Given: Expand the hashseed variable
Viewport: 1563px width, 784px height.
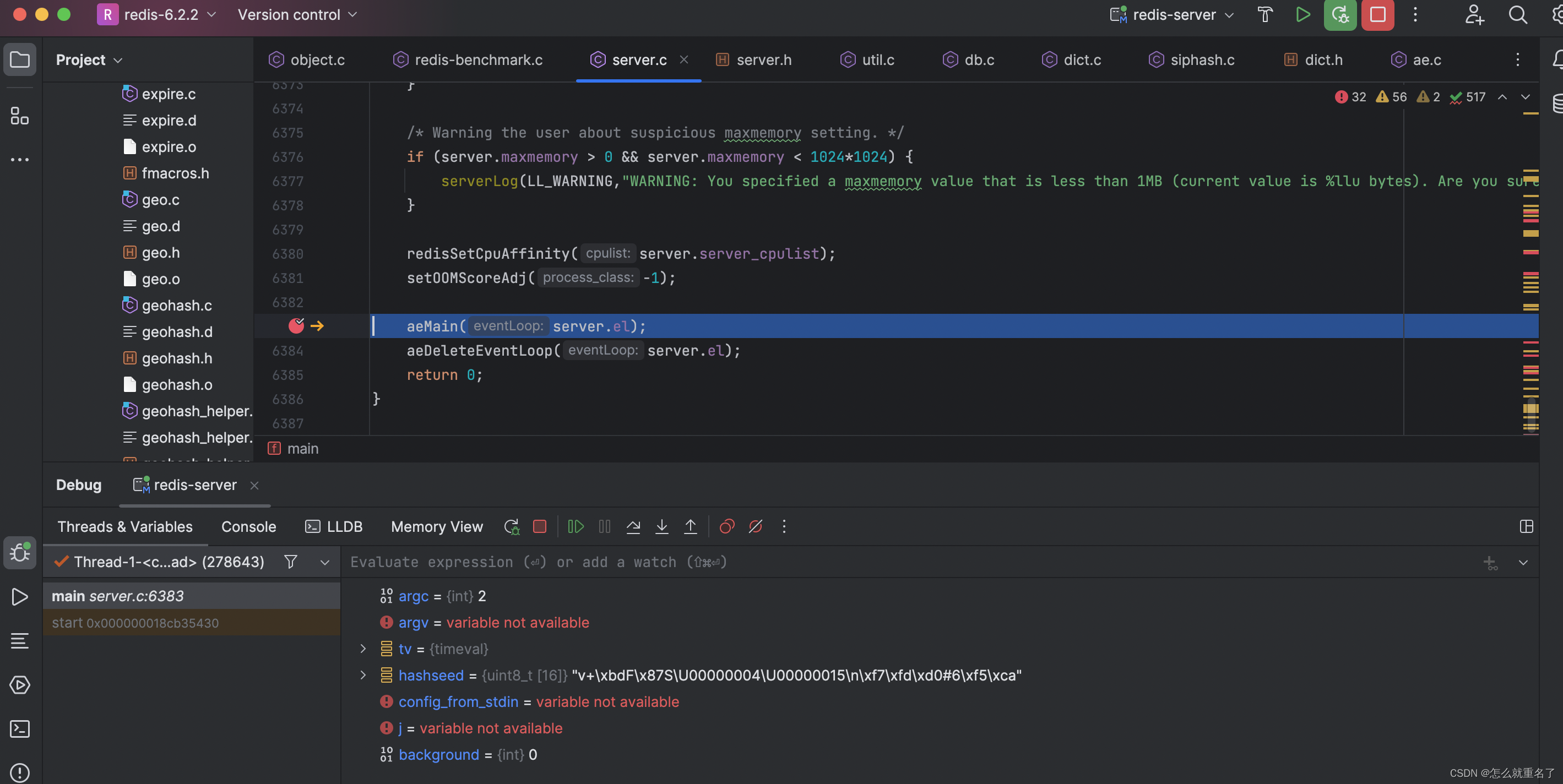Looking at the screenshot, I should pyautogui.click(x=363, y=675).
